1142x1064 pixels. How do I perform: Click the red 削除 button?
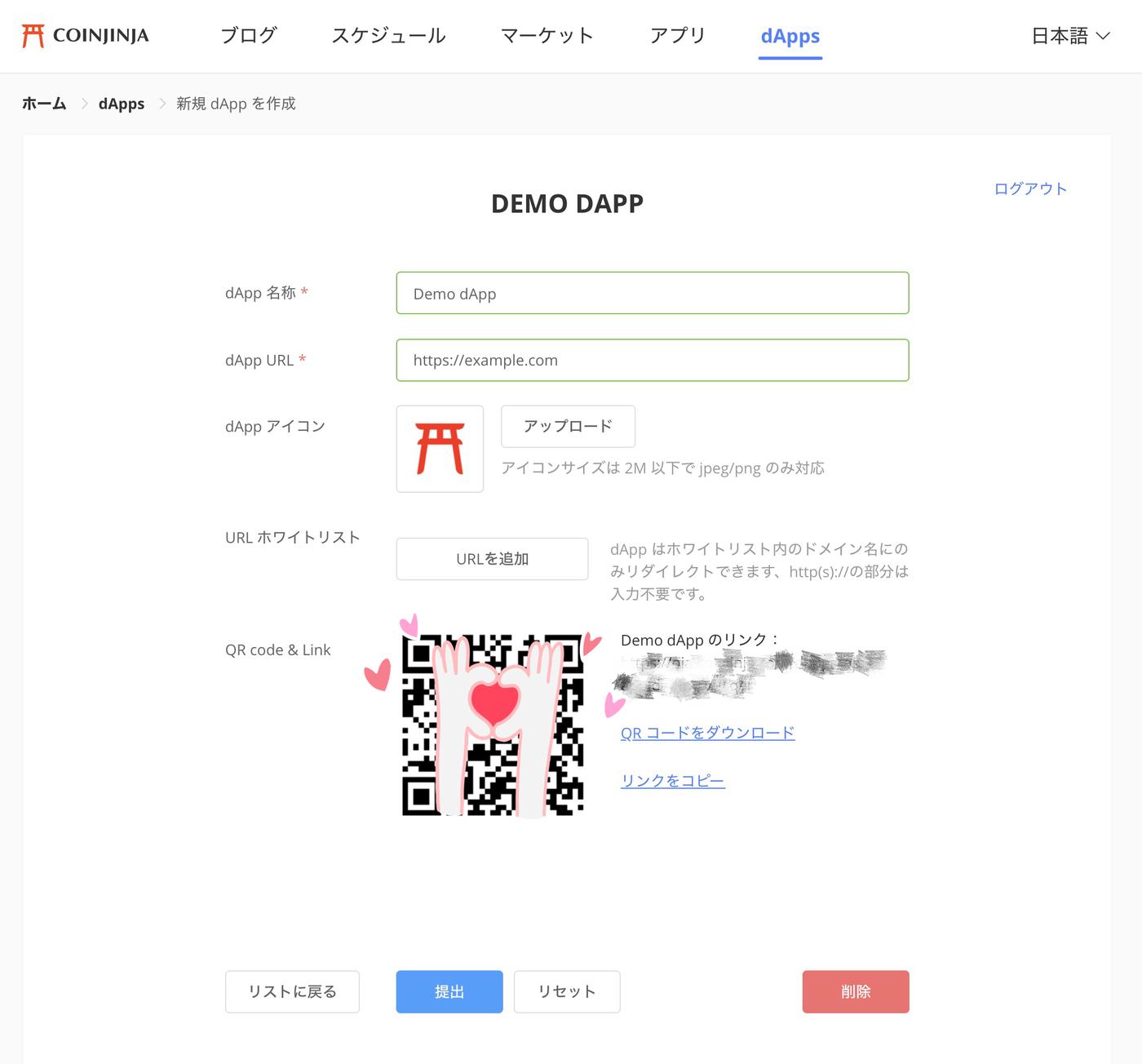pos(856,991)
